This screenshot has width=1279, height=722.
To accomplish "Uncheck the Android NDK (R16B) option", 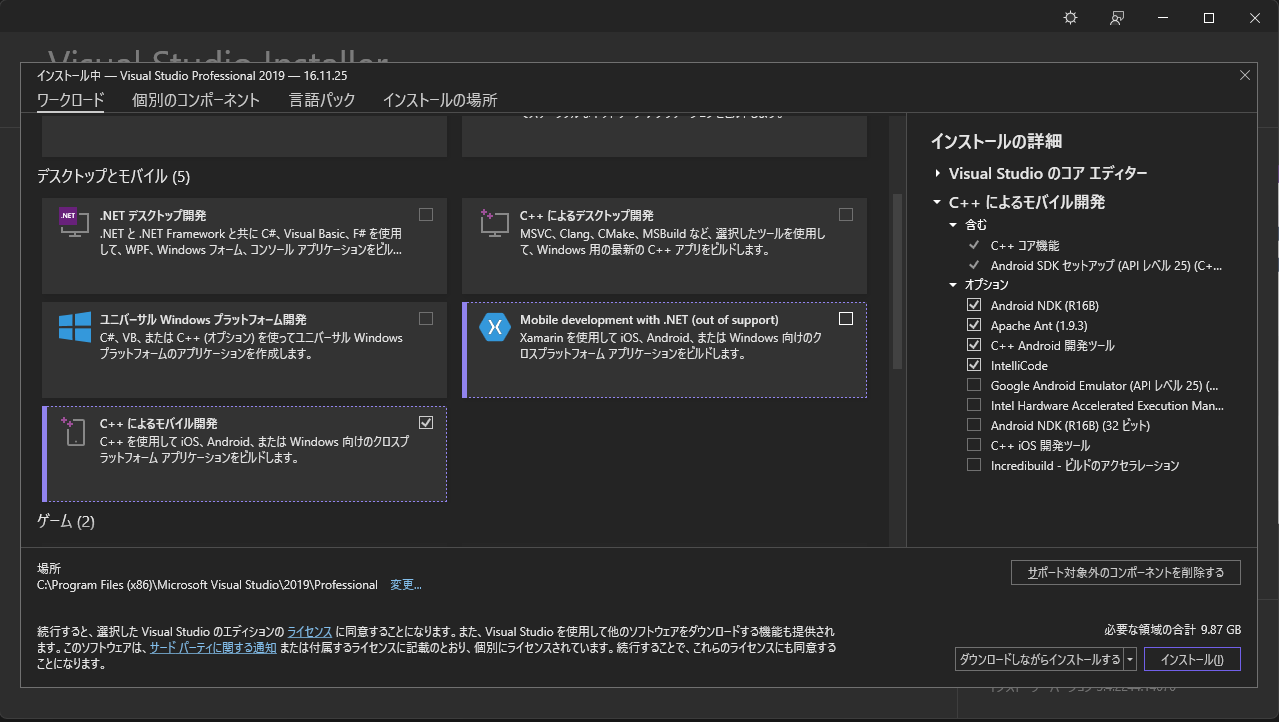I will 974,305.
